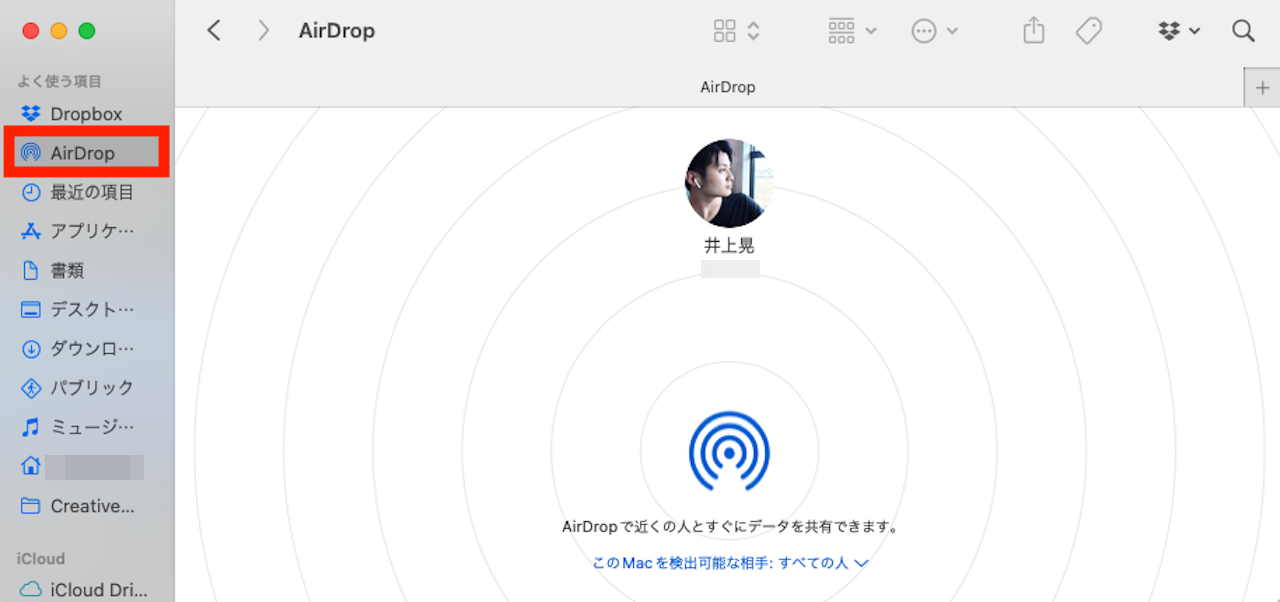1280x602 pixels.
Task: Open the ellipsis action menu
Action: 935,31
